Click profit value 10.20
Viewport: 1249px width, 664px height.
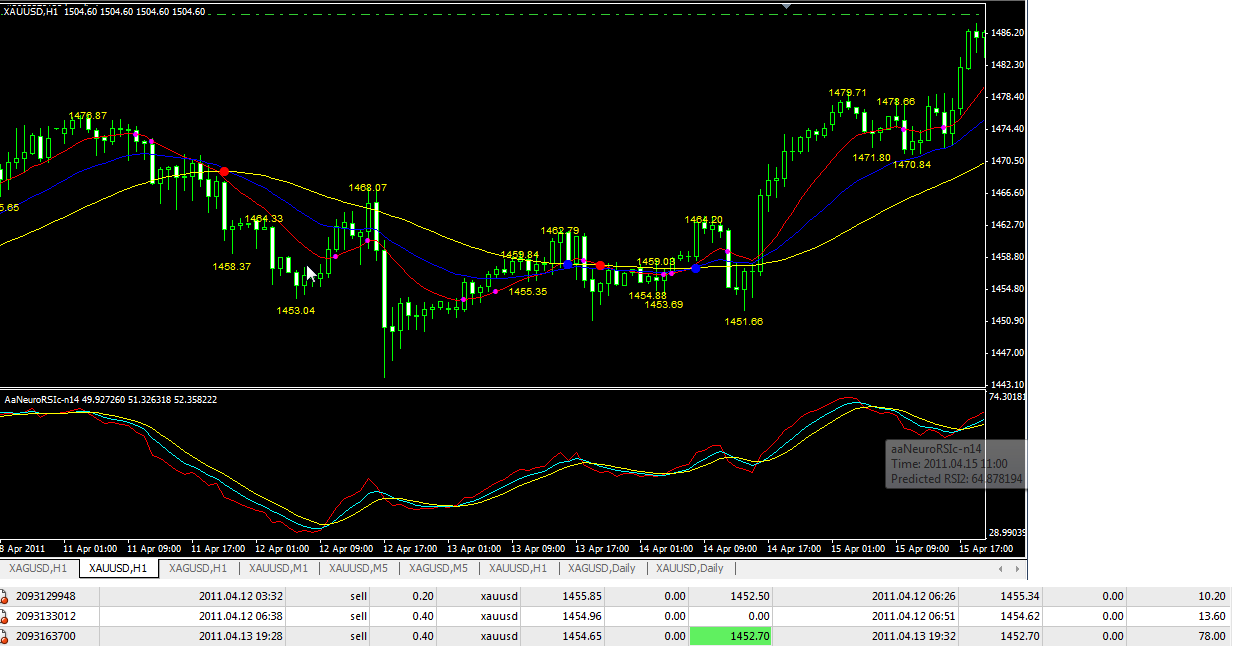[x=1211, y=596]
